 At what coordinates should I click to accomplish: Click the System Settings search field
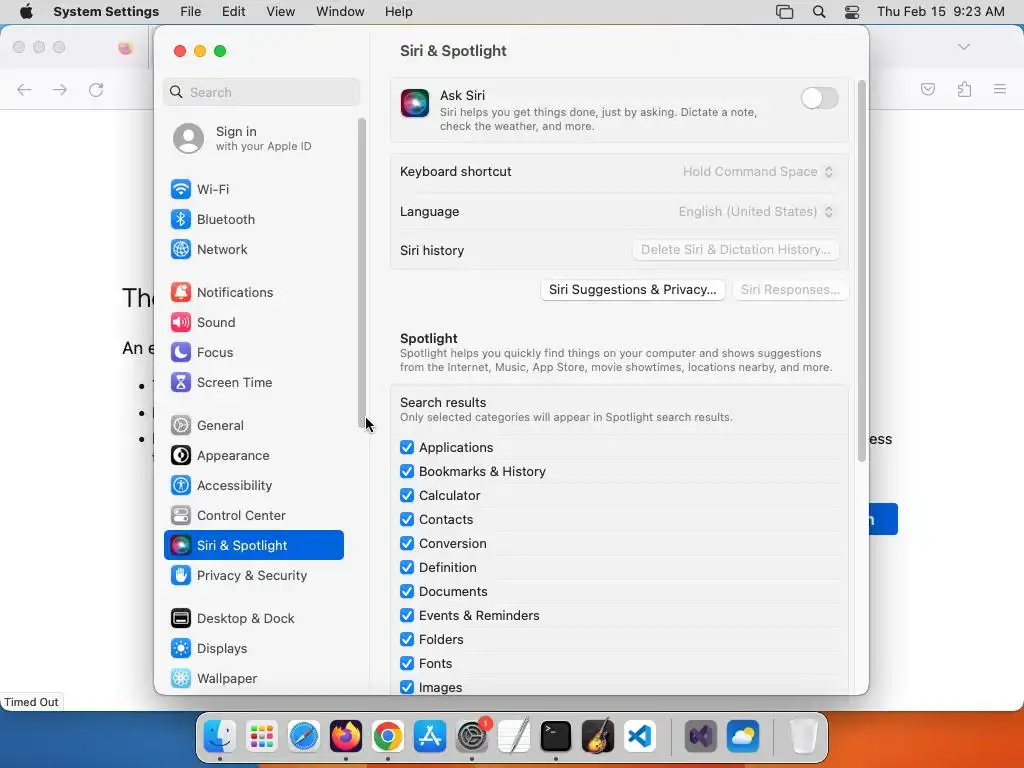point(261,92)
